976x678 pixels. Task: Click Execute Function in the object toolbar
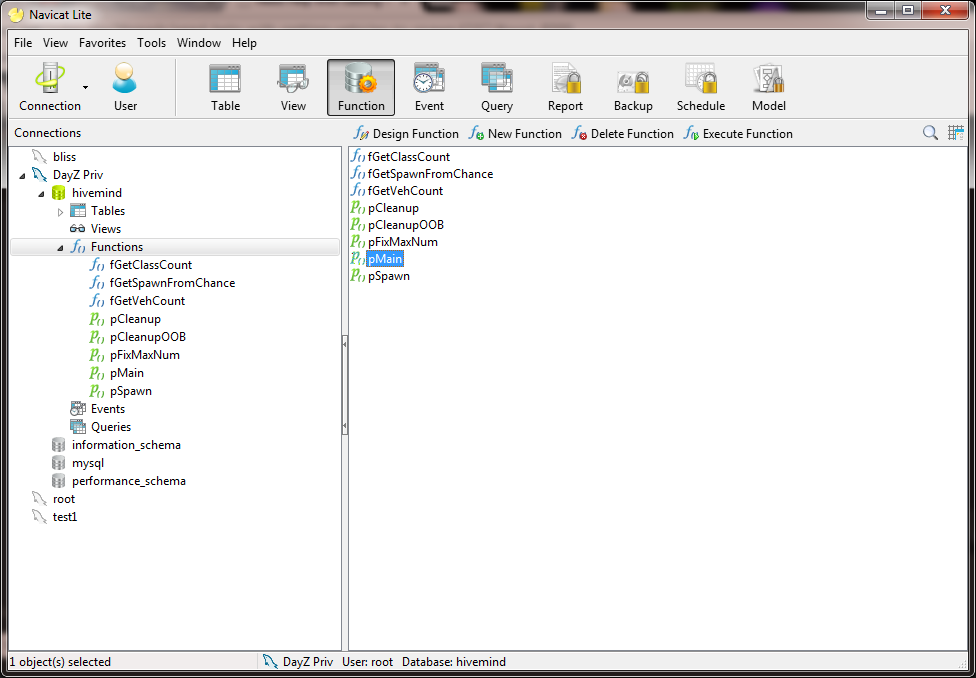(738, 134)
